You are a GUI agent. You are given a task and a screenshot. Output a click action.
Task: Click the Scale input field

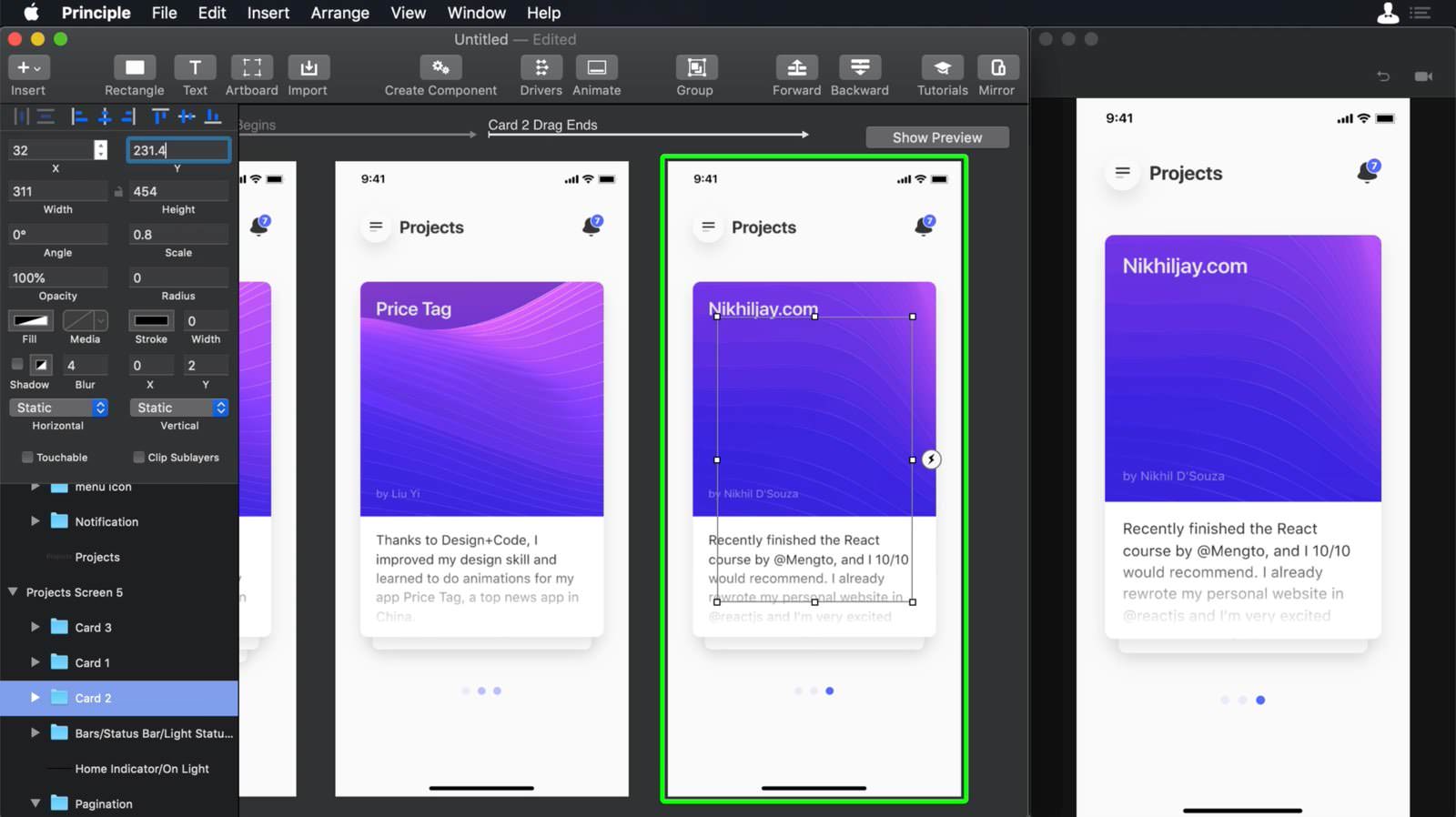[179, 235]
